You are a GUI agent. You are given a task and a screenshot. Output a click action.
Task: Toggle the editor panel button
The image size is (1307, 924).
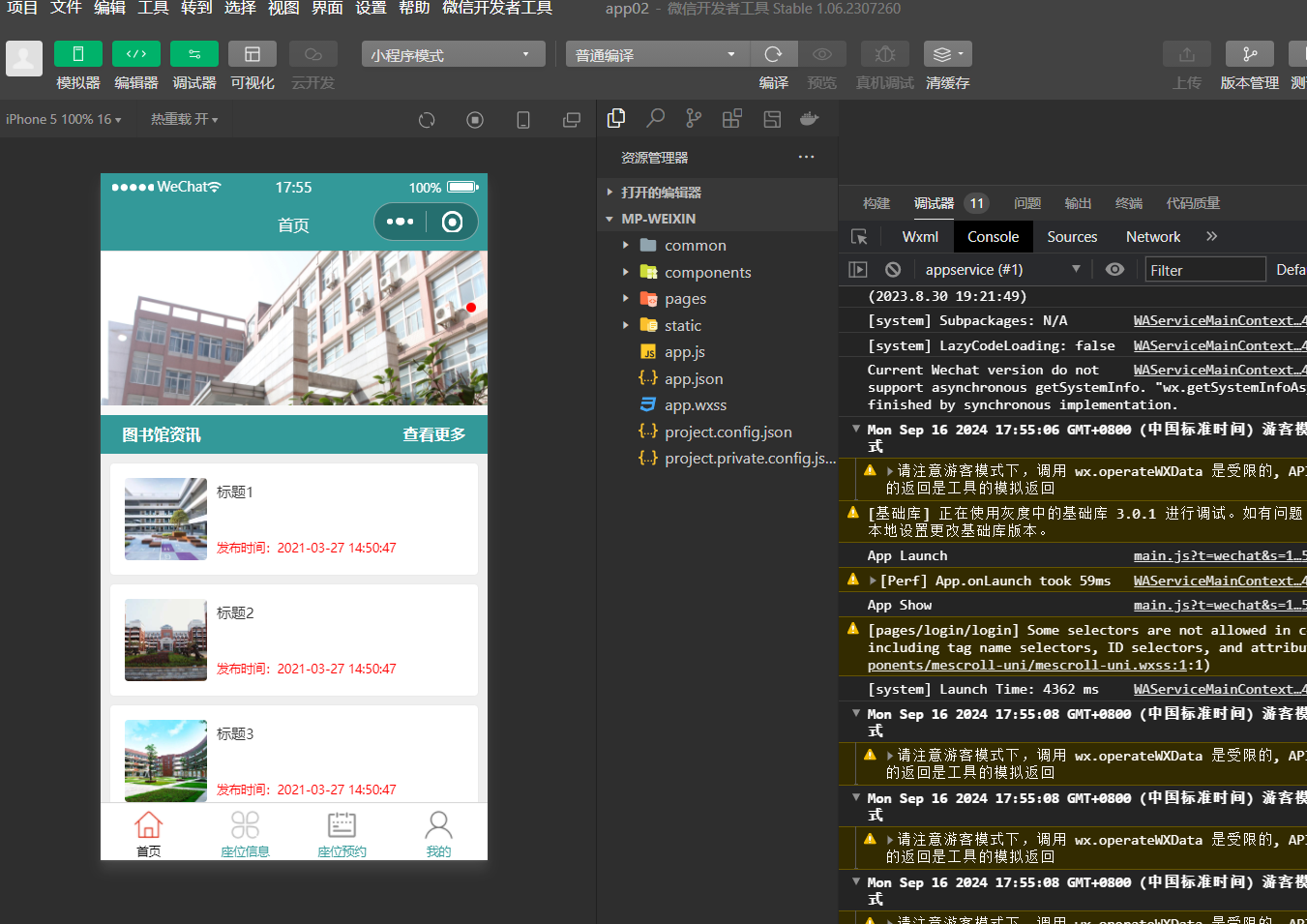[x=136, y=54]
